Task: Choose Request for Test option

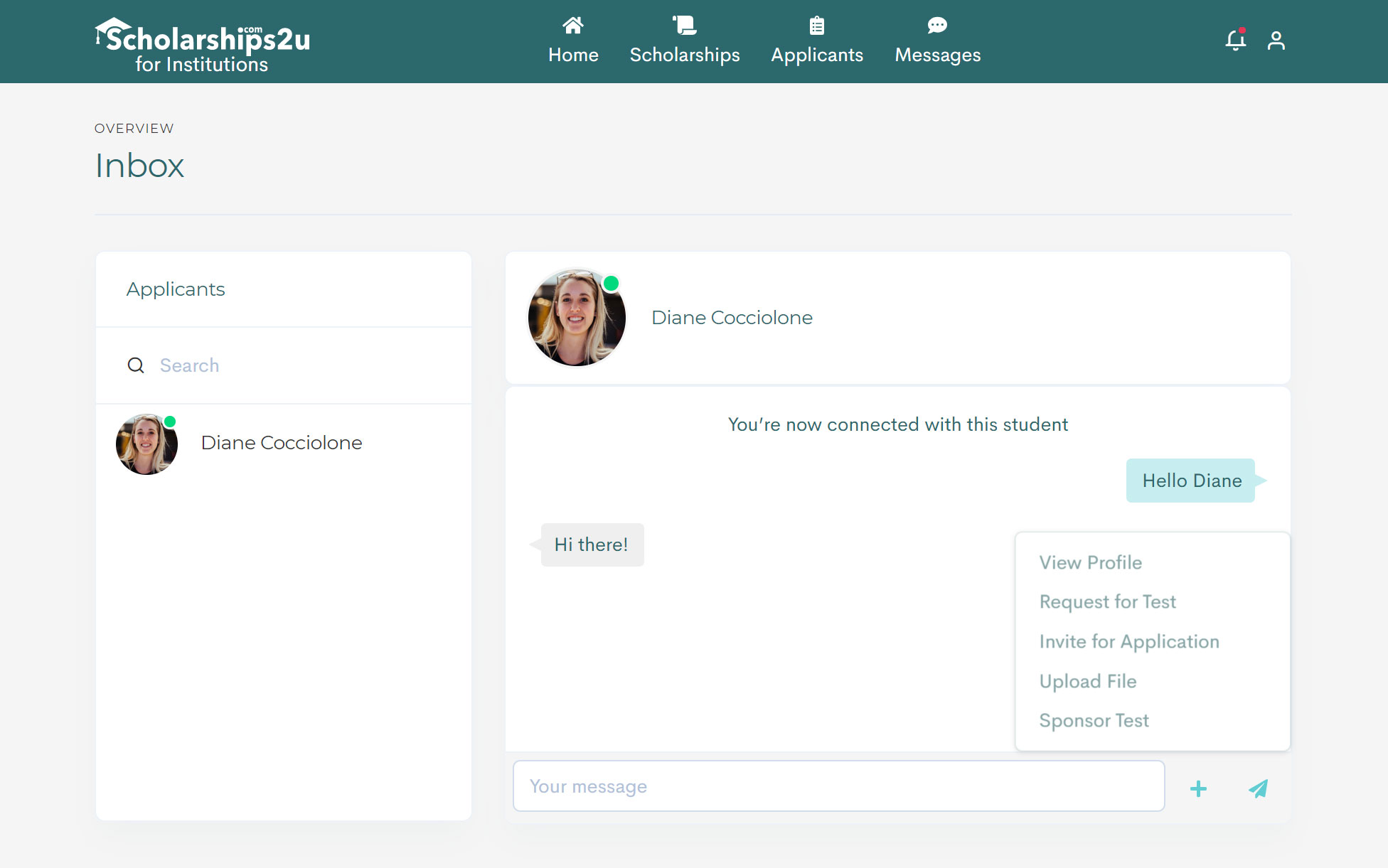Action: (1108, 601)
